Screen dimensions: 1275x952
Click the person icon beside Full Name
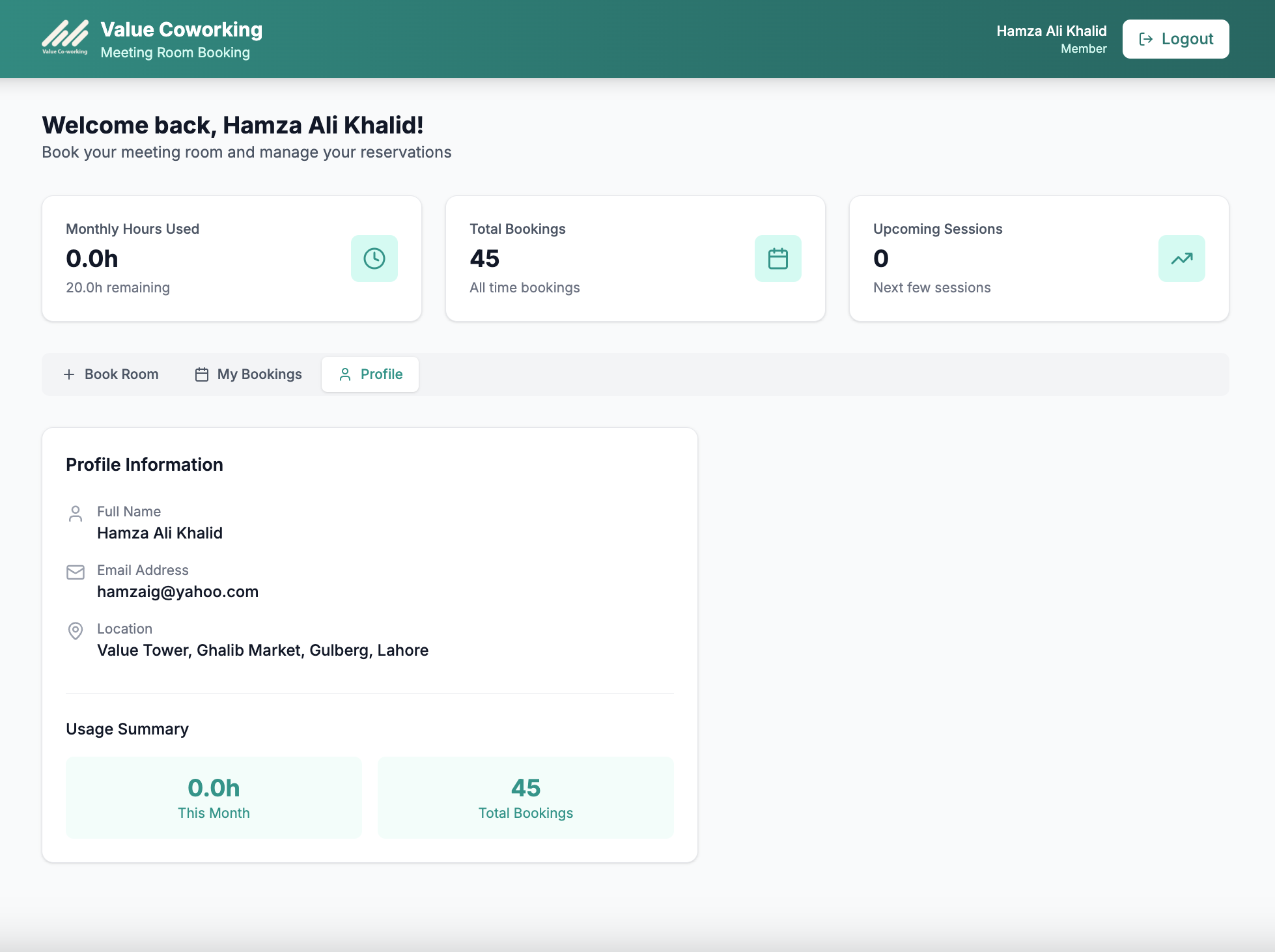[76, 514]
